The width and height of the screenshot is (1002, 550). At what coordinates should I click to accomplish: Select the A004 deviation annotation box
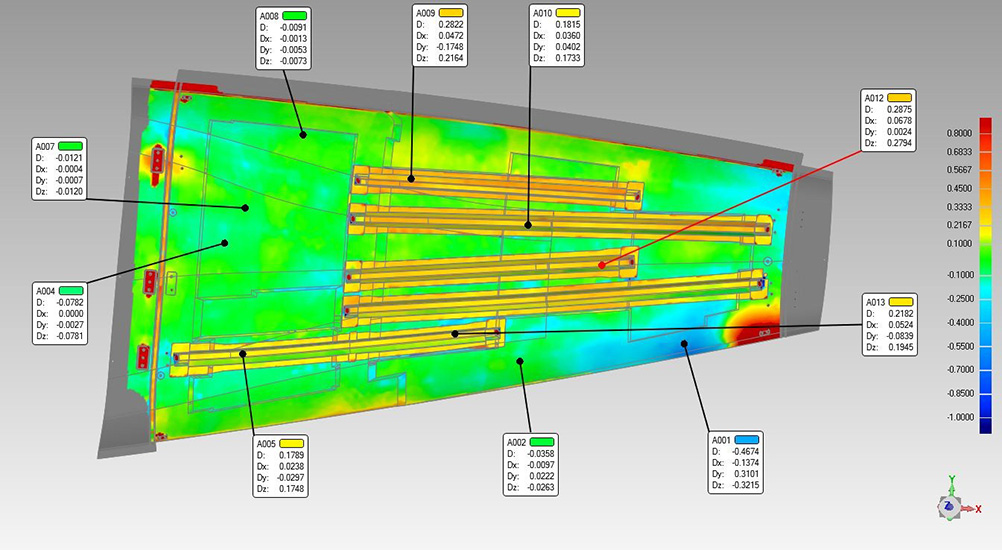(61, 310)
